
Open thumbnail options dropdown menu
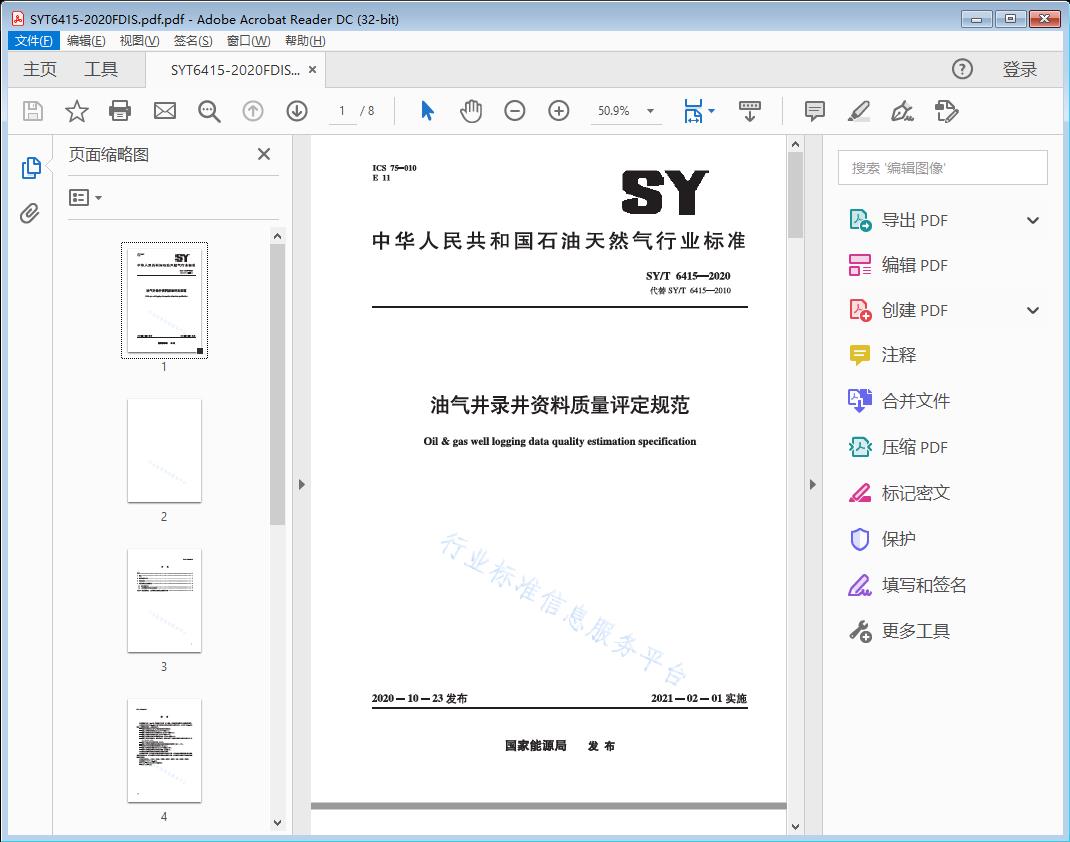point(86,198)
